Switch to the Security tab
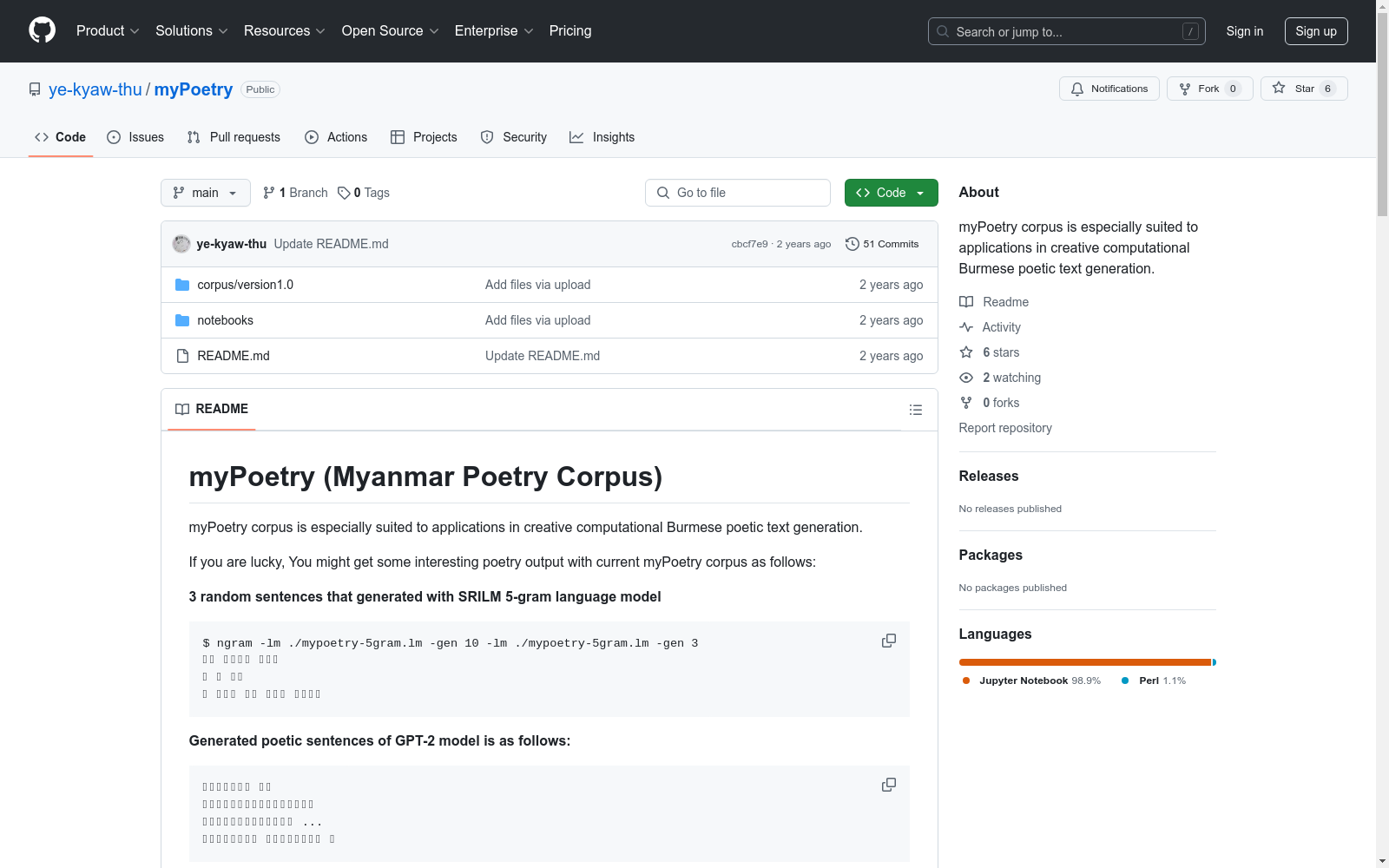This screenshot has width=1389, height=868. (514, 137)
